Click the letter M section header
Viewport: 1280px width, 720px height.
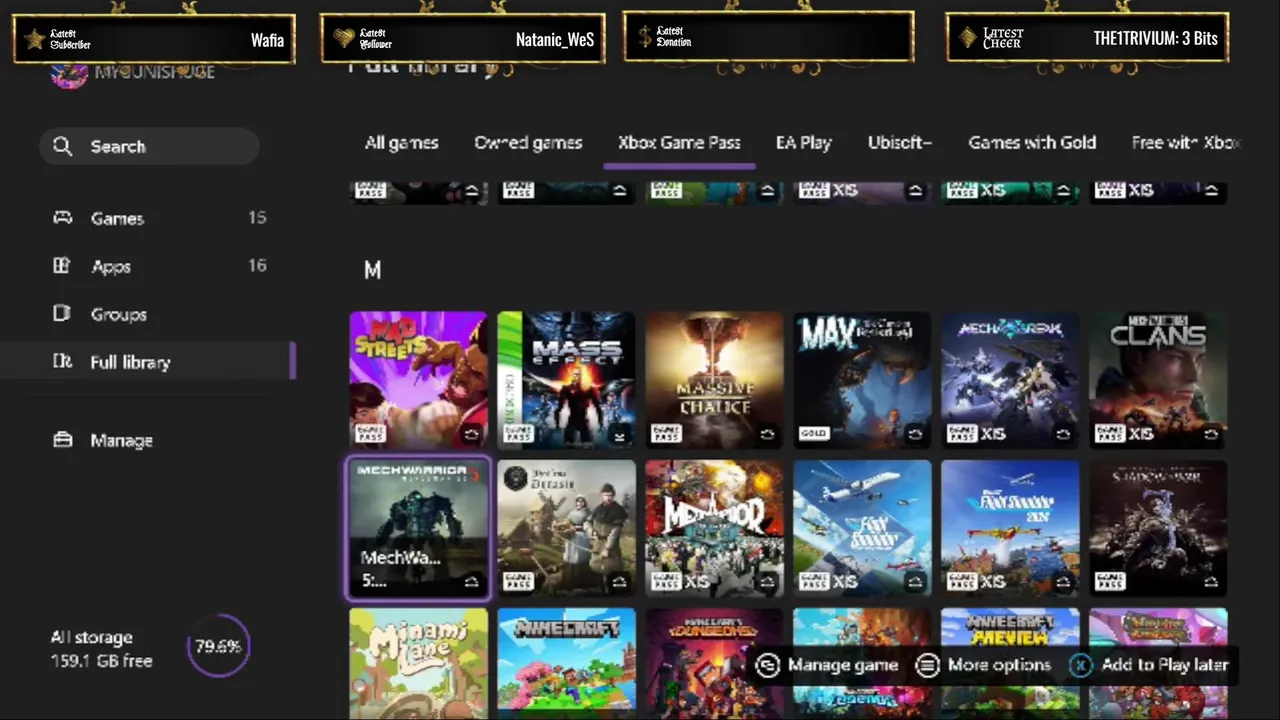coord(373,270)
